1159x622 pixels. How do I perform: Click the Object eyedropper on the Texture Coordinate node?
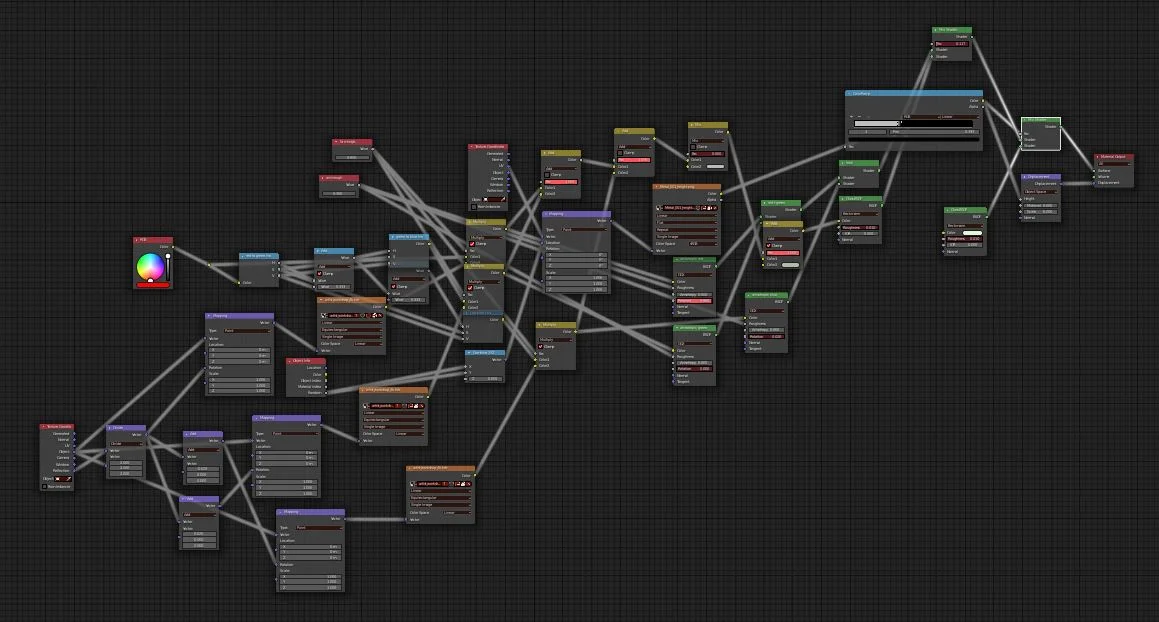click(70, 478)
